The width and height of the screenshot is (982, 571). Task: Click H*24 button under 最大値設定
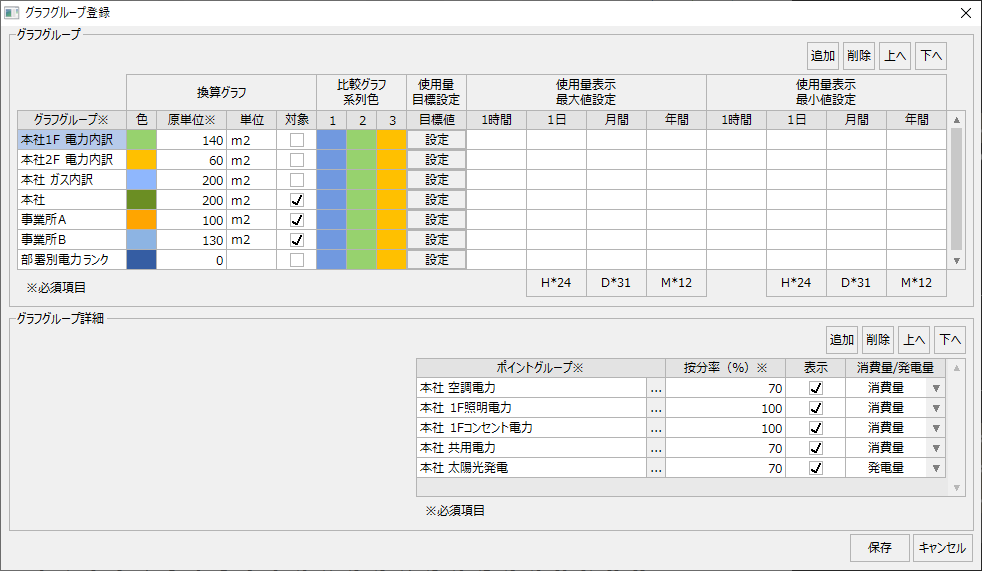coord(556,283)
